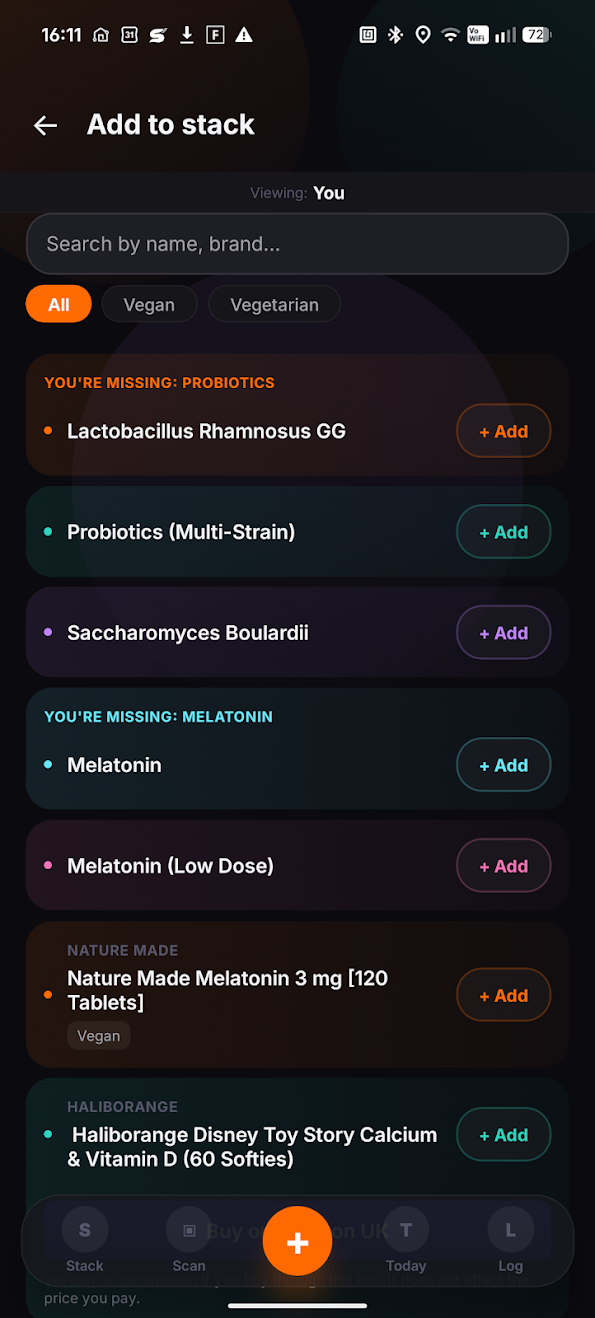
Task: Toggle the Vegetarian filter chip
Action: (x=275, y=305)
